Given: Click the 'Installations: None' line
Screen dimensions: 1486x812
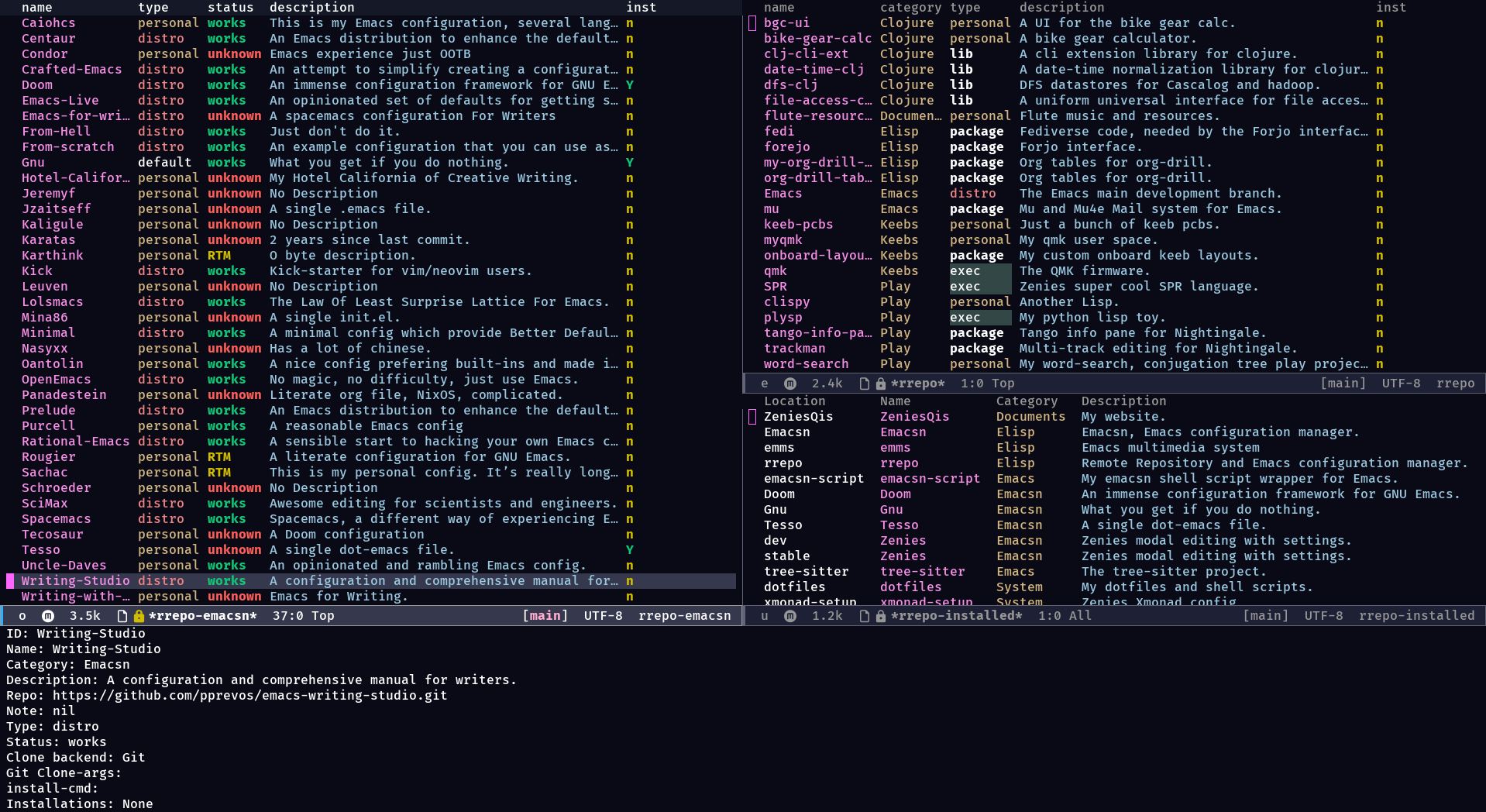Looking at the screenshot, I should pos(80,804).
